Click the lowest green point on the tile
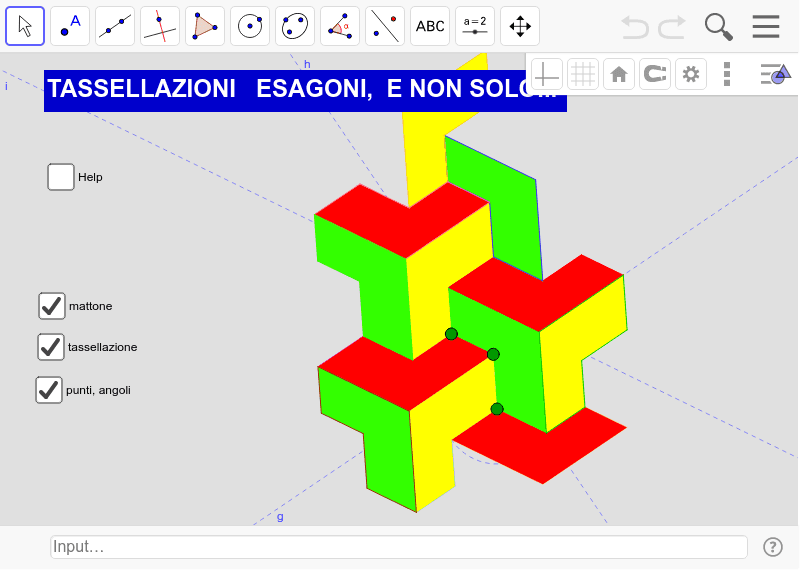This screenshot has width=800, height=570. (497, 409)
